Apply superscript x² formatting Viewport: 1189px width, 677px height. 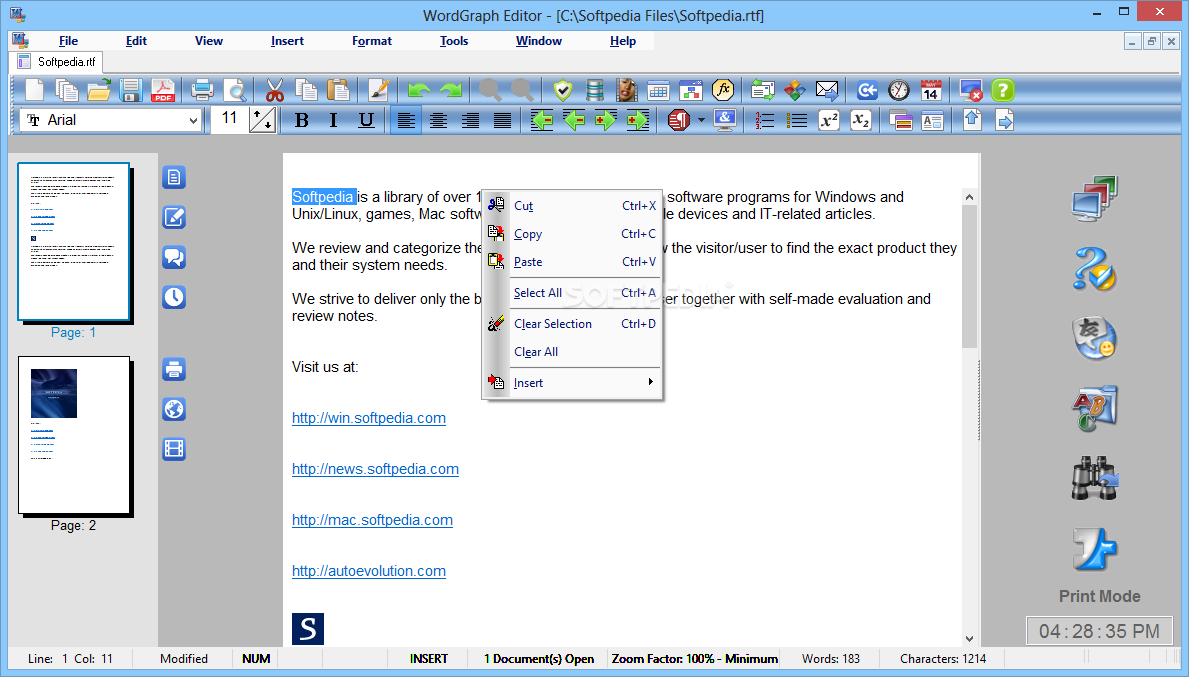[x=829, y=120]
